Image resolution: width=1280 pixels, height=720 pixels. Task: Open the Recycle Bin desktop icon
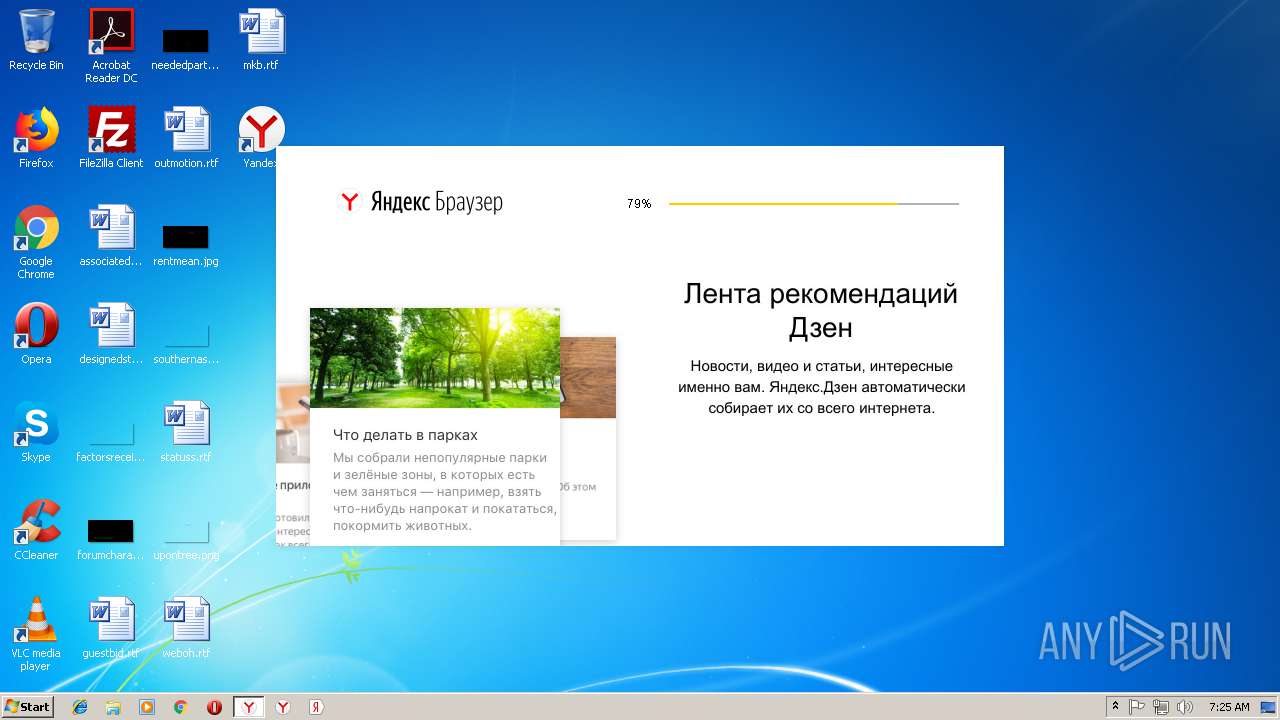click(36, 40)
